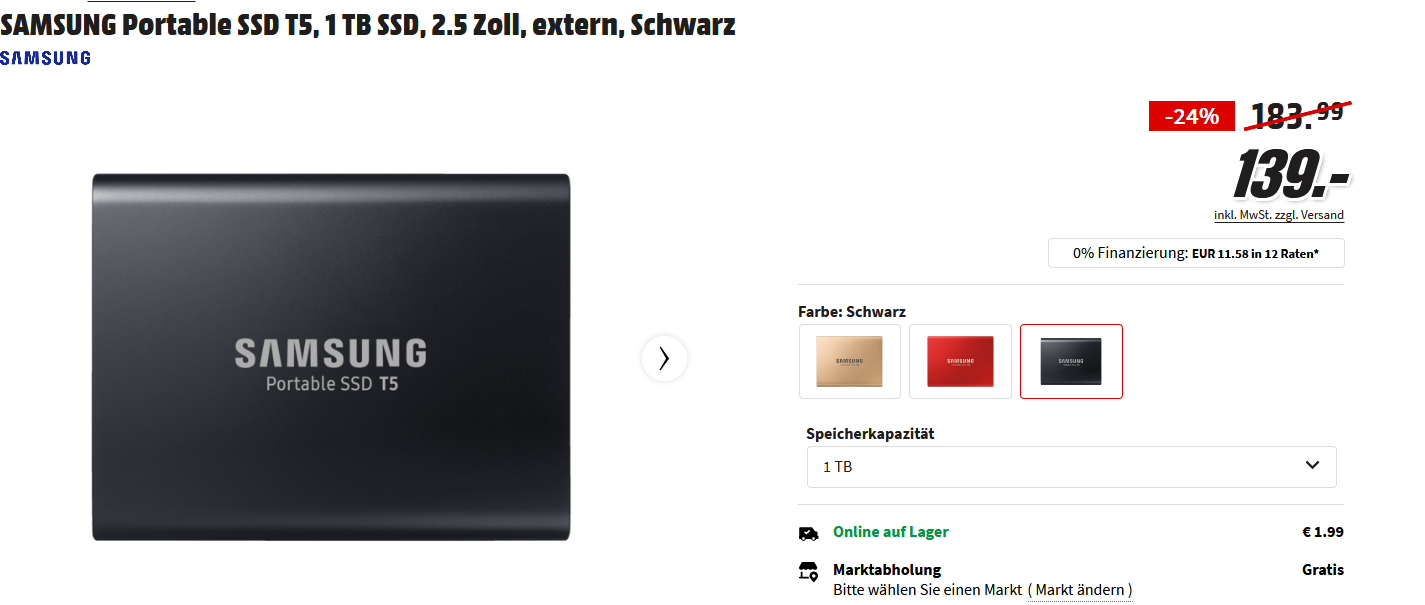Viewport: 1425px width, 605px height.
Task: Click the -24% discount badge
Action: pos(1192,116)
